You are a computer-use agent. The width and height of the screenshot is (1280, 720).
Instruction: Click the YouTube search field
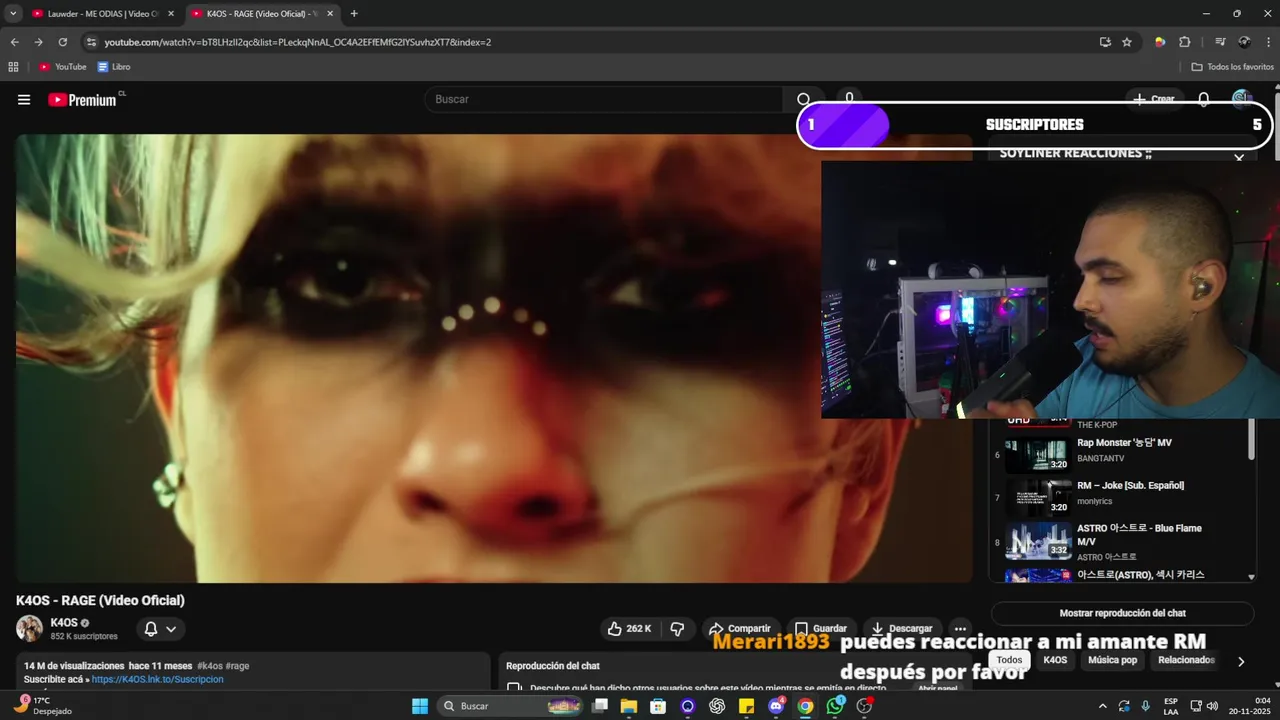pos(604,99)
